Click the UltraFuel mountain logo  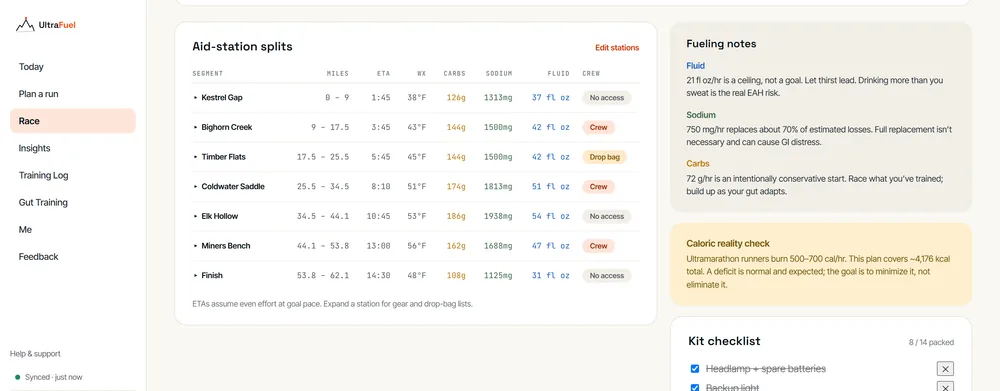point(26,25)
